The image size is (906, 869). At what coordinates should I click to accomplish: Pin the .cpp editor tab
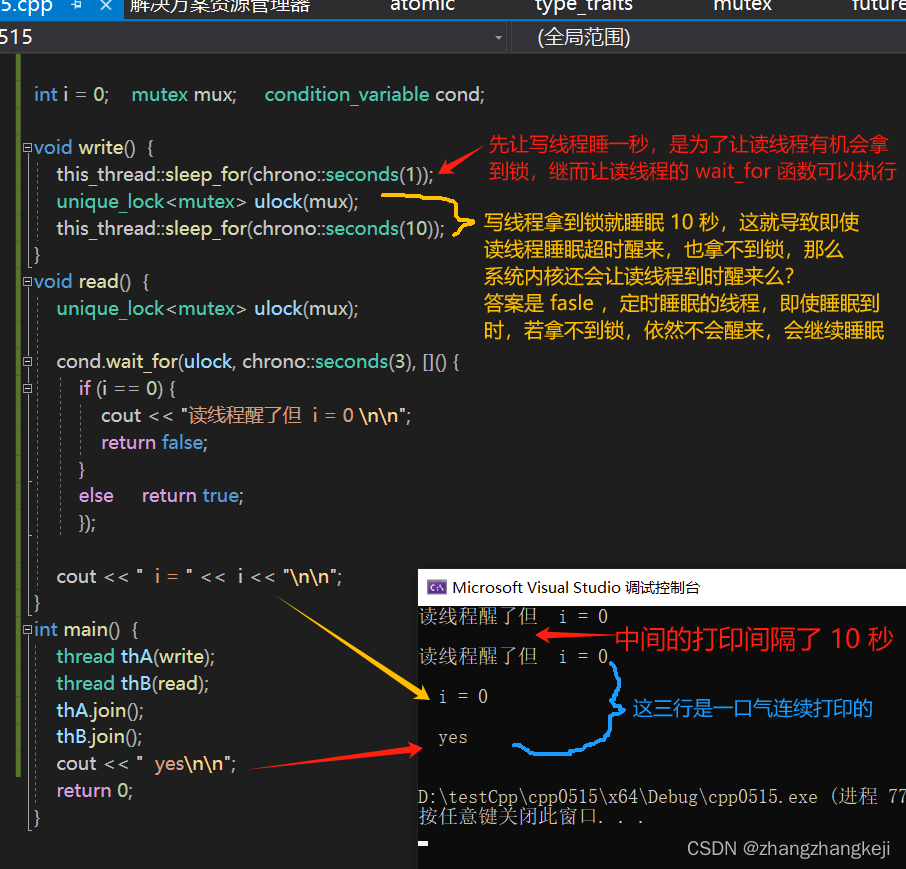(x=76, y=5)
